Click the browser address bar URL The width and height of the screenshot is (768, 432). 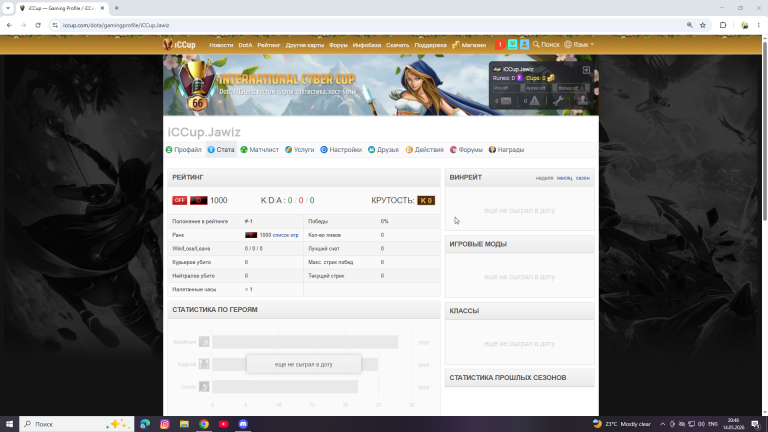116,25
